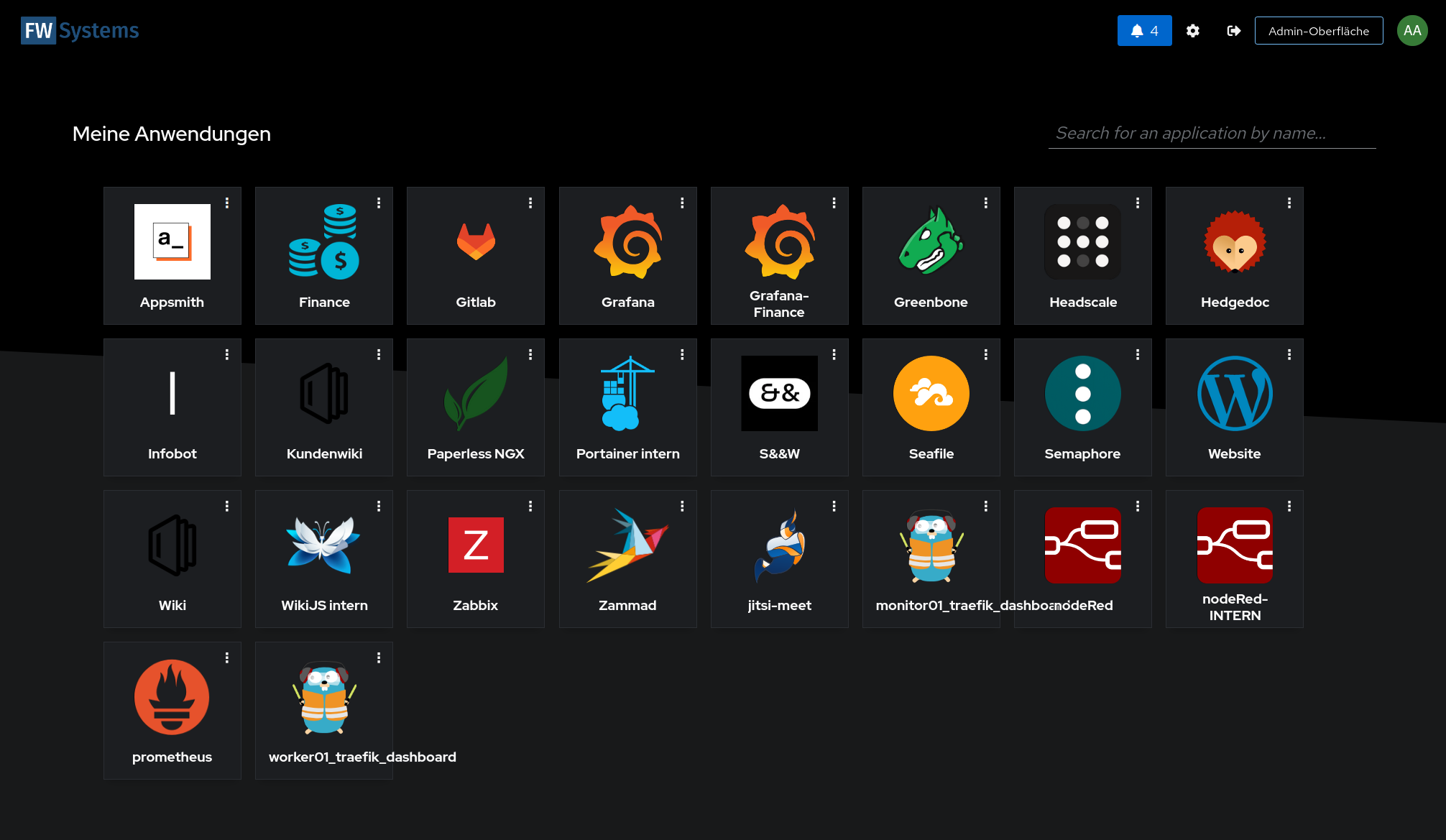Open three-dot menu on Semaphore tile
The image size is (1446, 840).
pos(1138,355)
